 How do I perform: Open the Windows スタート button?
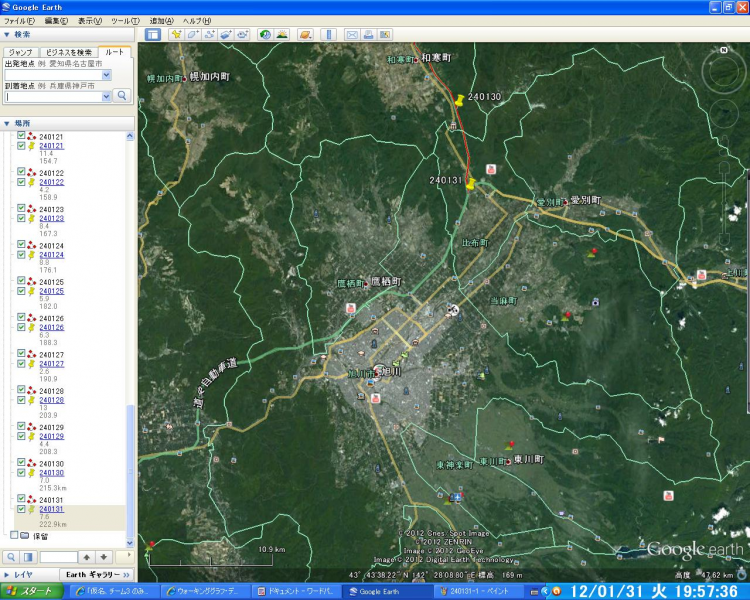[x=32, y=591]
